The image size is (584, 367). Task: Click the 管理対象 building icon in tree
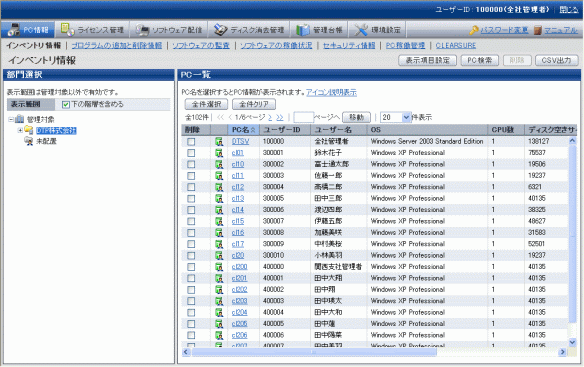tap(19, 119)
